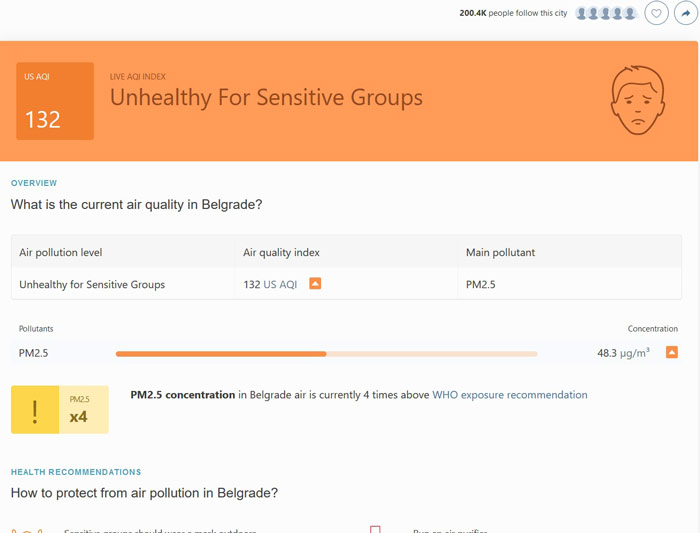Click the share arrow icon
This screenshot has height=533, width=700.
[685, 13]
